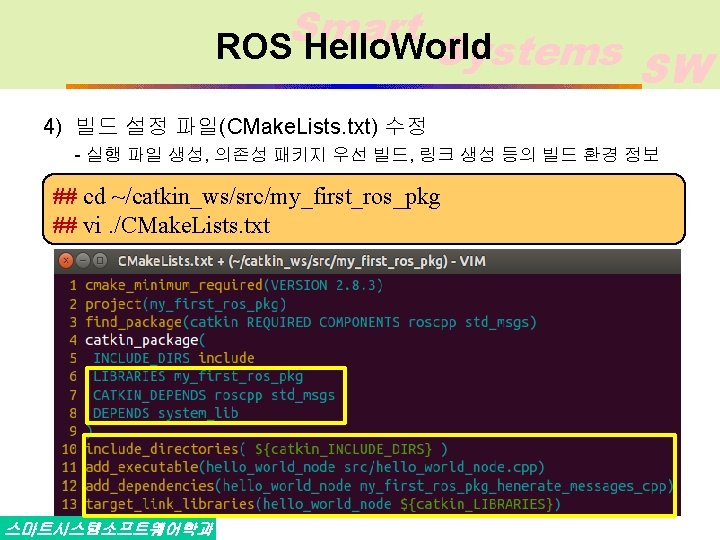Click the vi ./CMakeLists.txt command

(176, 225)
